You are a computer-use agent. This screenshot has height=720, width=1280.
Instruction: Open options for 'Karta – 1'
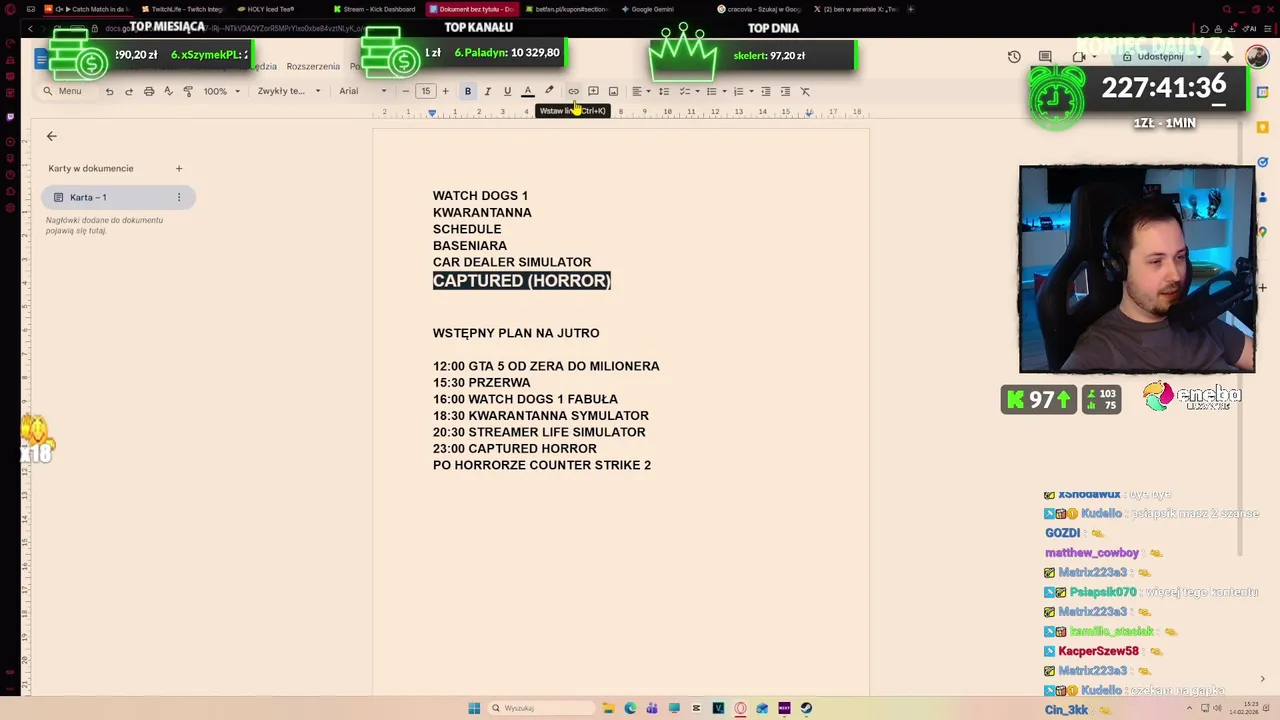(x=179, y=197)
